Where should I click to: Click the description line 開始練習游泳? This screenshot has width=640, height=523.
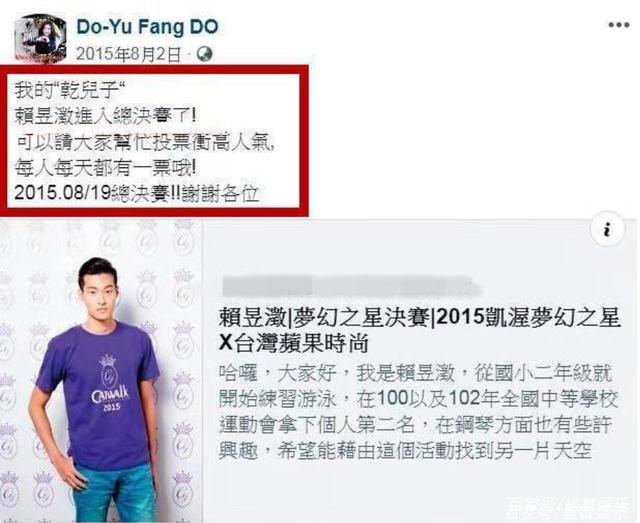tap(418, 399)
